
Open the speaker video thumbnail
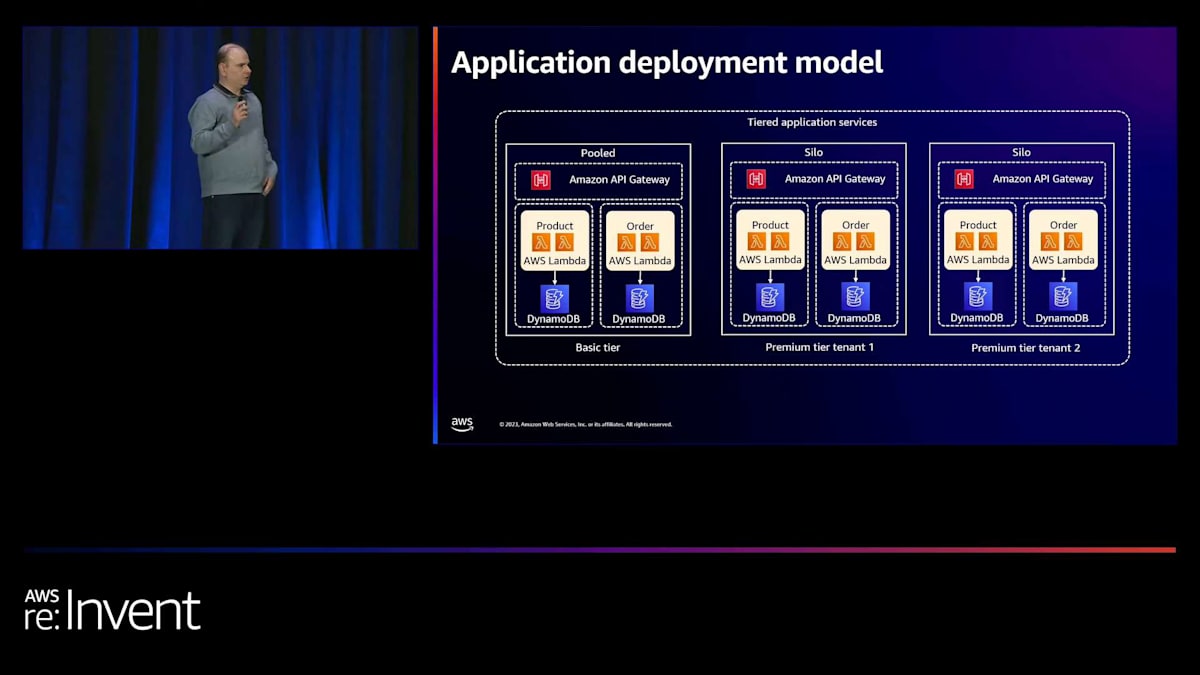click(x=220, y=137)
